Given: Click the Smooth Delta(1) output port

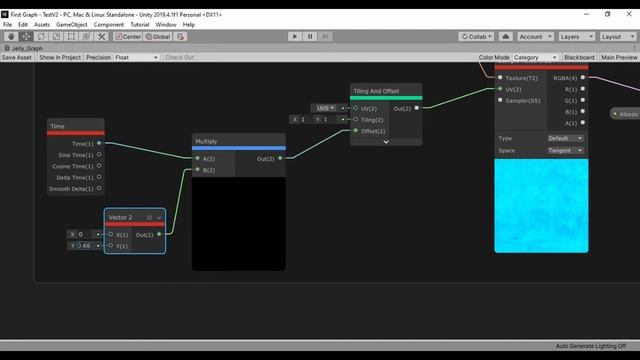Looking at the screenshot, I should click(x=99, y=188).
